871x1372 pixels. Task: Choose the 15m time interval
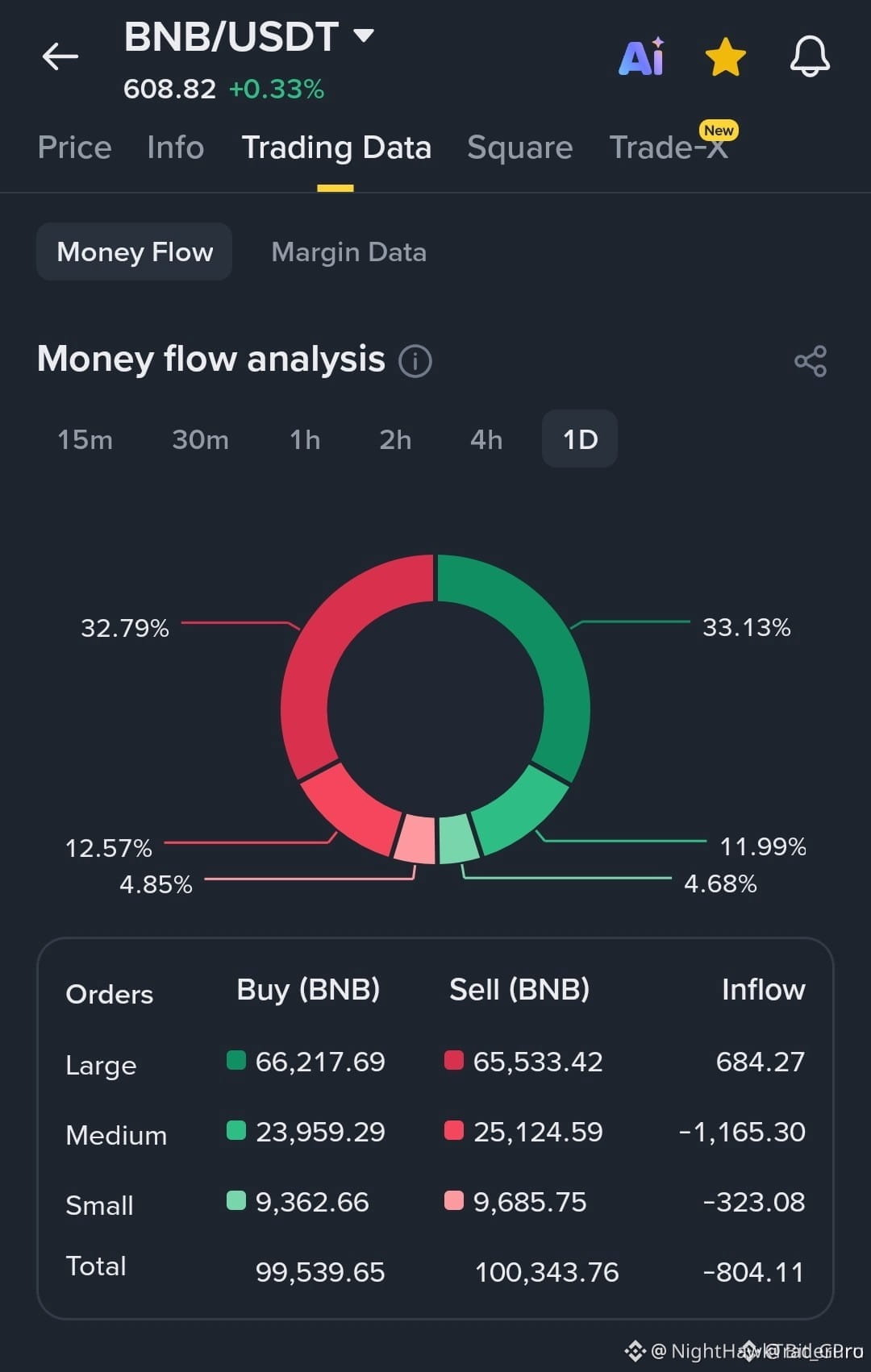85,439
